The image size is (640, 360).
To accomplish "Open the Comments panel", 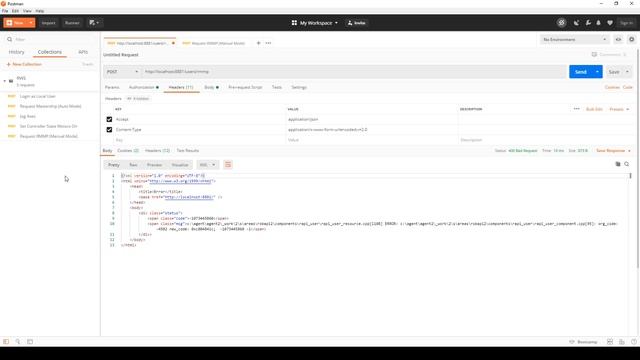I will coord(609,55).
